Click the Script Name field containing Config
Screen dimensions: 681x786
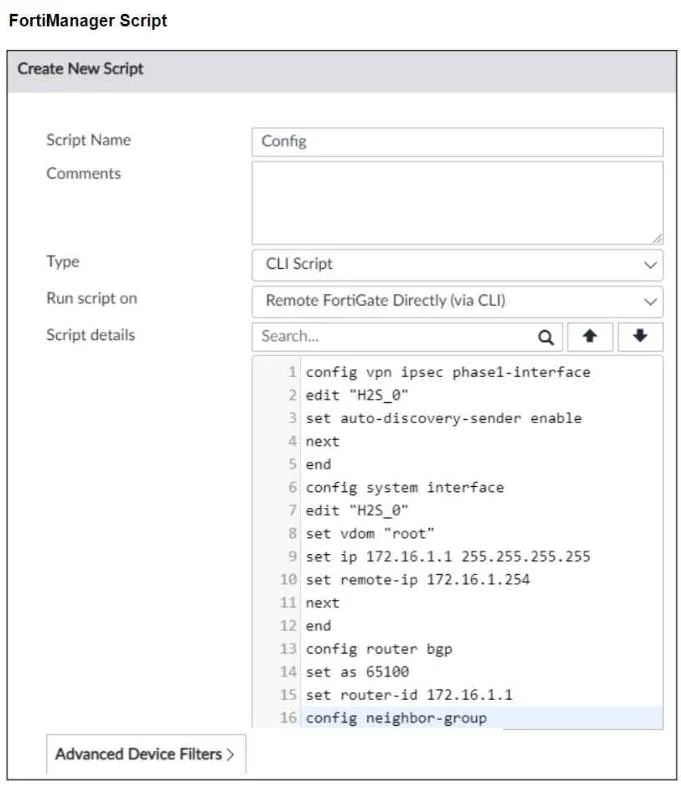(458, 142)
